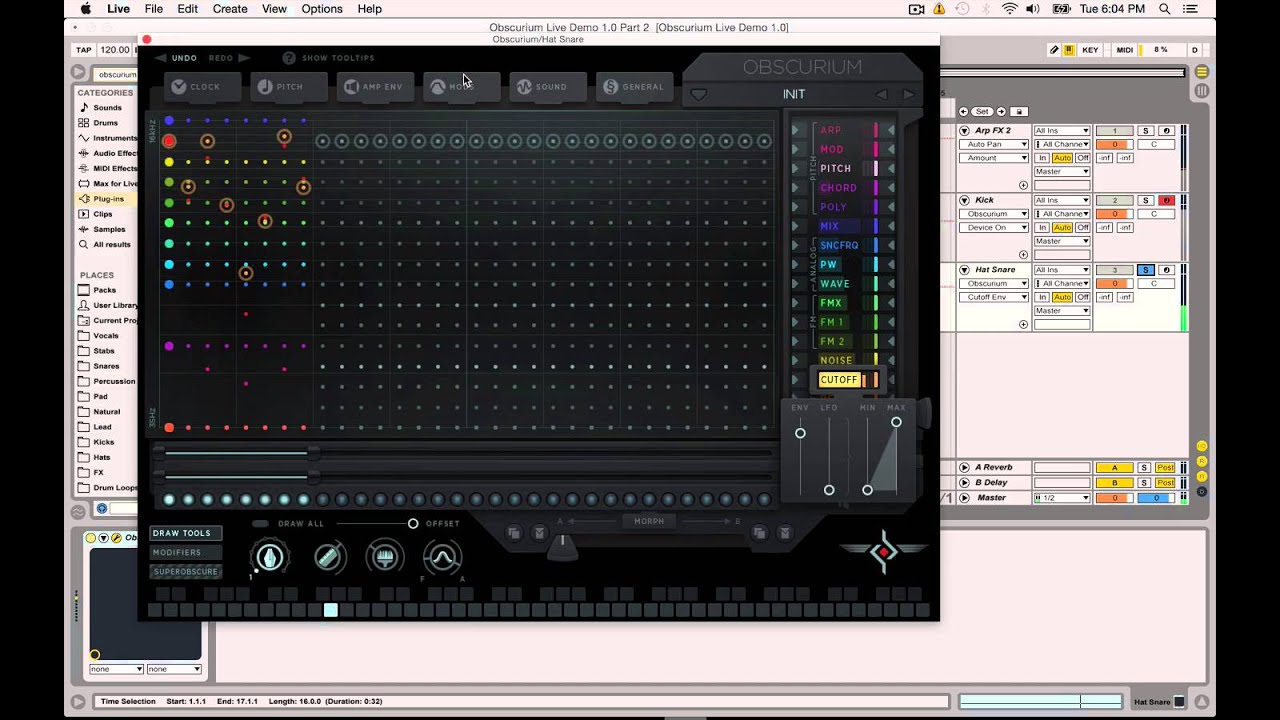Click the Spotlight search icon in menu bar

click(x=1165, y=9)
